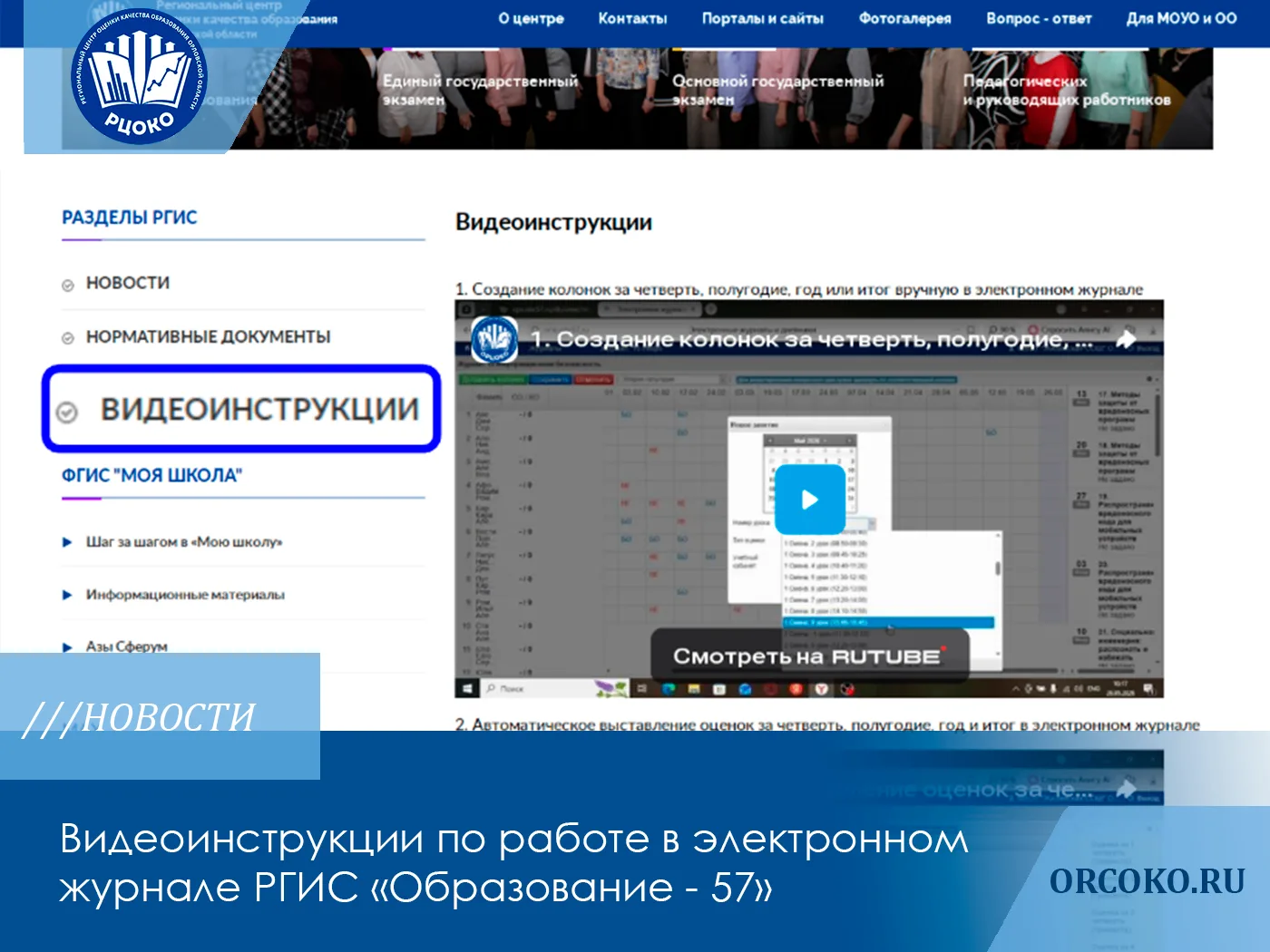Click caption «2. Автоматическое выставление оценок за четверть...»
The width and height of the screenshot is (1270, 952).
827,724
